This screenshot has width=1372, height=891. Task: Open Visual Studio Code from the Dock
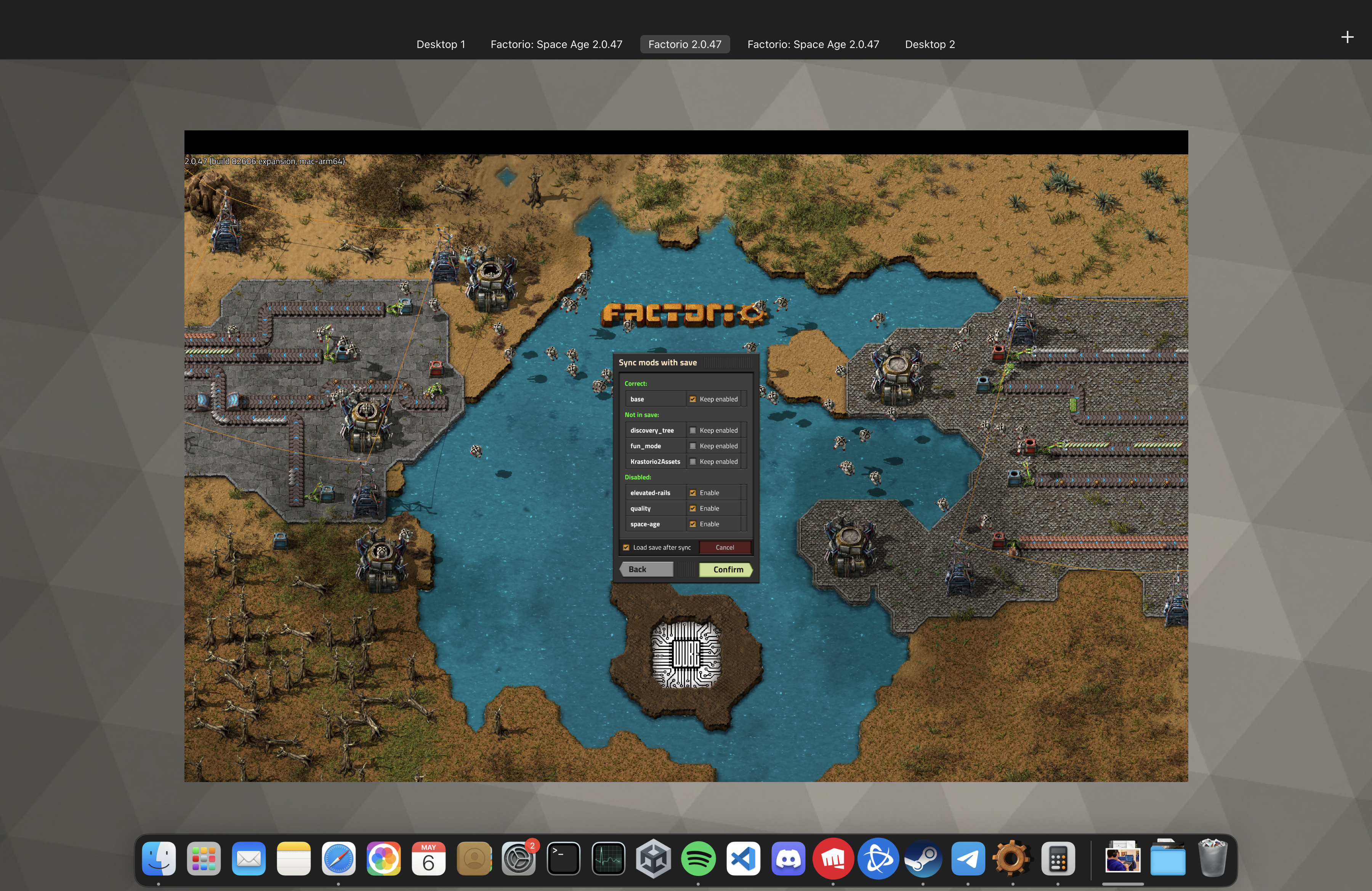(x=743, y=859)
